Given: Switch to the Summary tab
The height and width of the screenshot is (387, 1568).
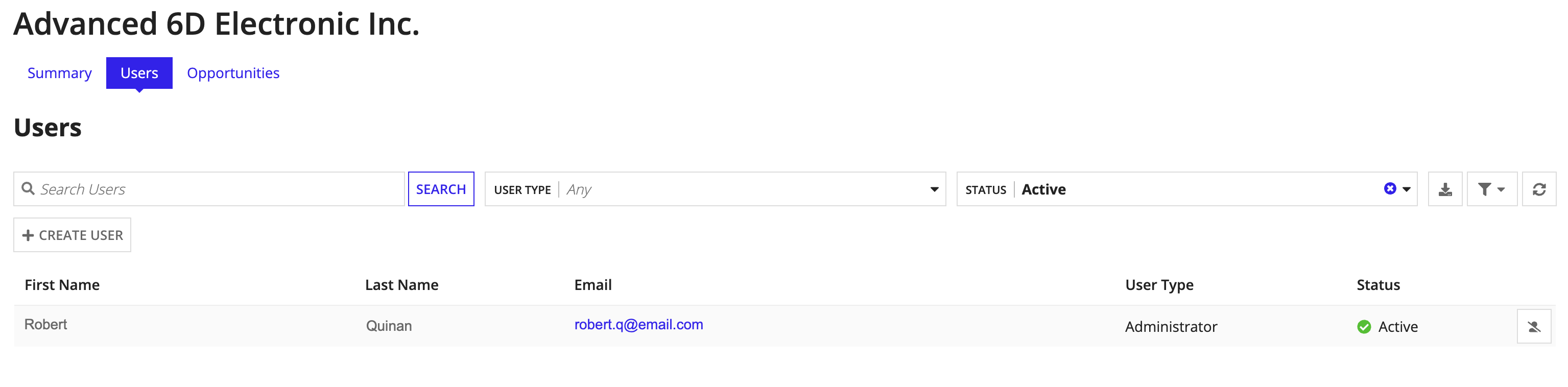Looking at the screenshot, I should click(60, 73).
